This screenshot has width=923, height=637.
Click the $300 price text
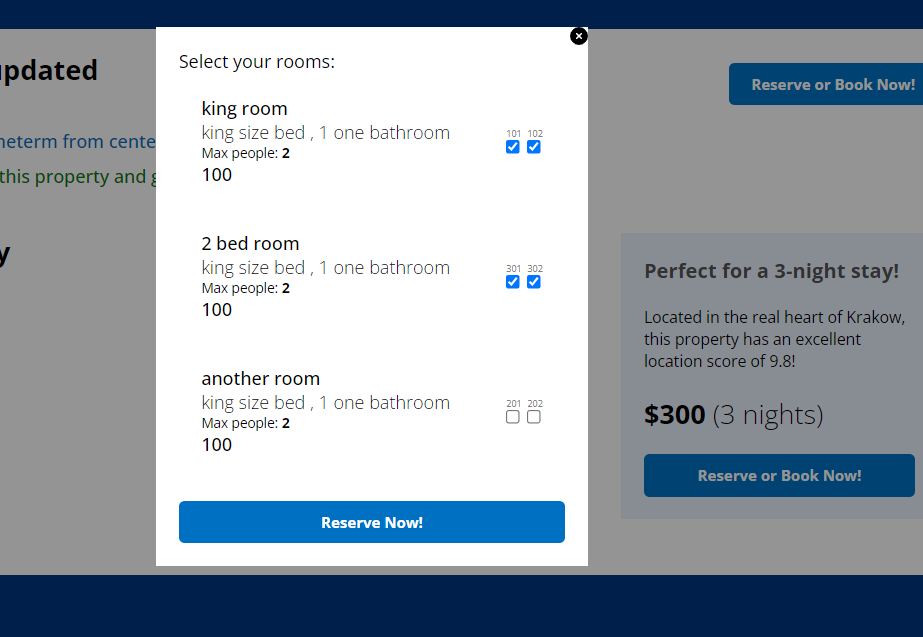674,414
